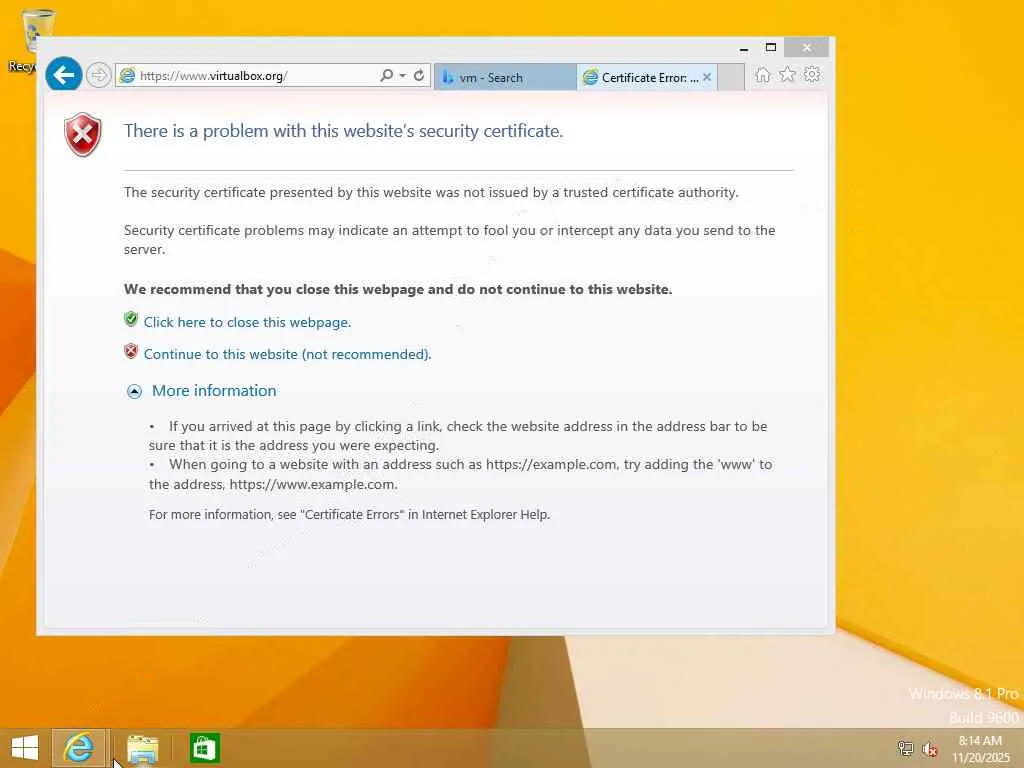Click the 'More information' heading link
1024x768 pixels.
tap(214, 391)
